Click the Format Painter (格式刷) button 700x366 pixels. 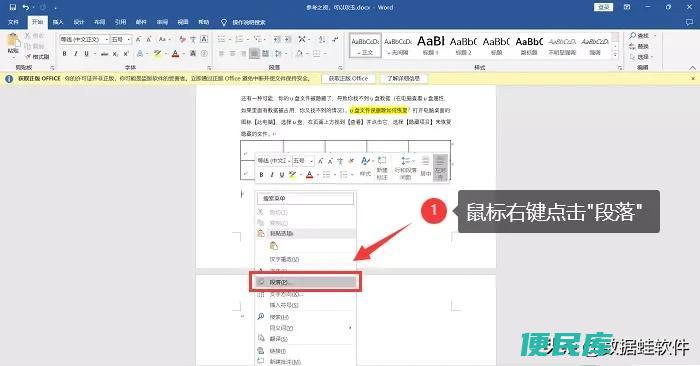[37, 57]
